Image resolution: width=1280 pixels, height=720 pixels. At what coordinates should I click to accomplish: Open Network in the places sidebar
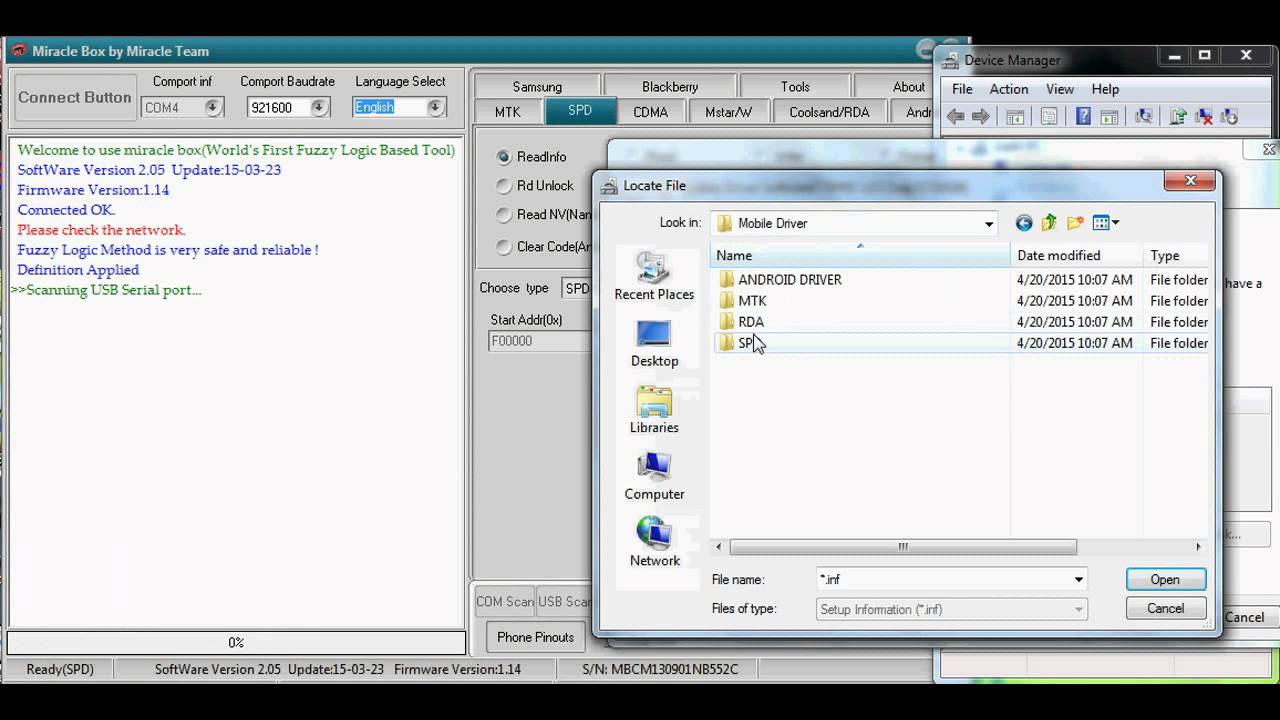click(x=654, y=542)
